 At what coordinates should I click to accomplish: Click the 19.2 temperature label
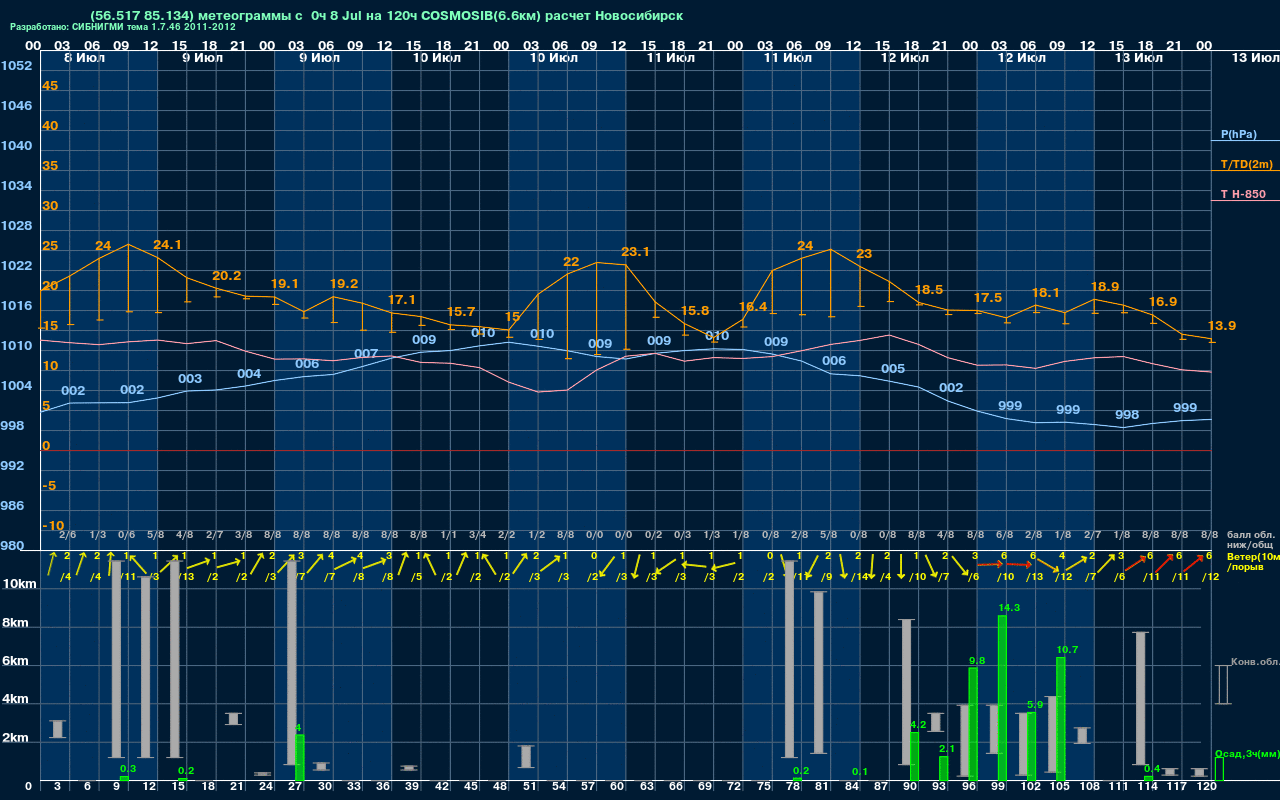pyautogui.click(x=343, y=284)
